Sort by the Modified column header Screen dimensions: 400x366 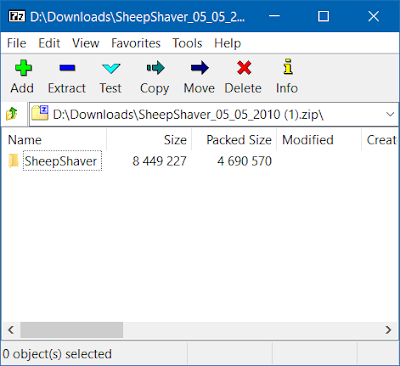[319, 140]
